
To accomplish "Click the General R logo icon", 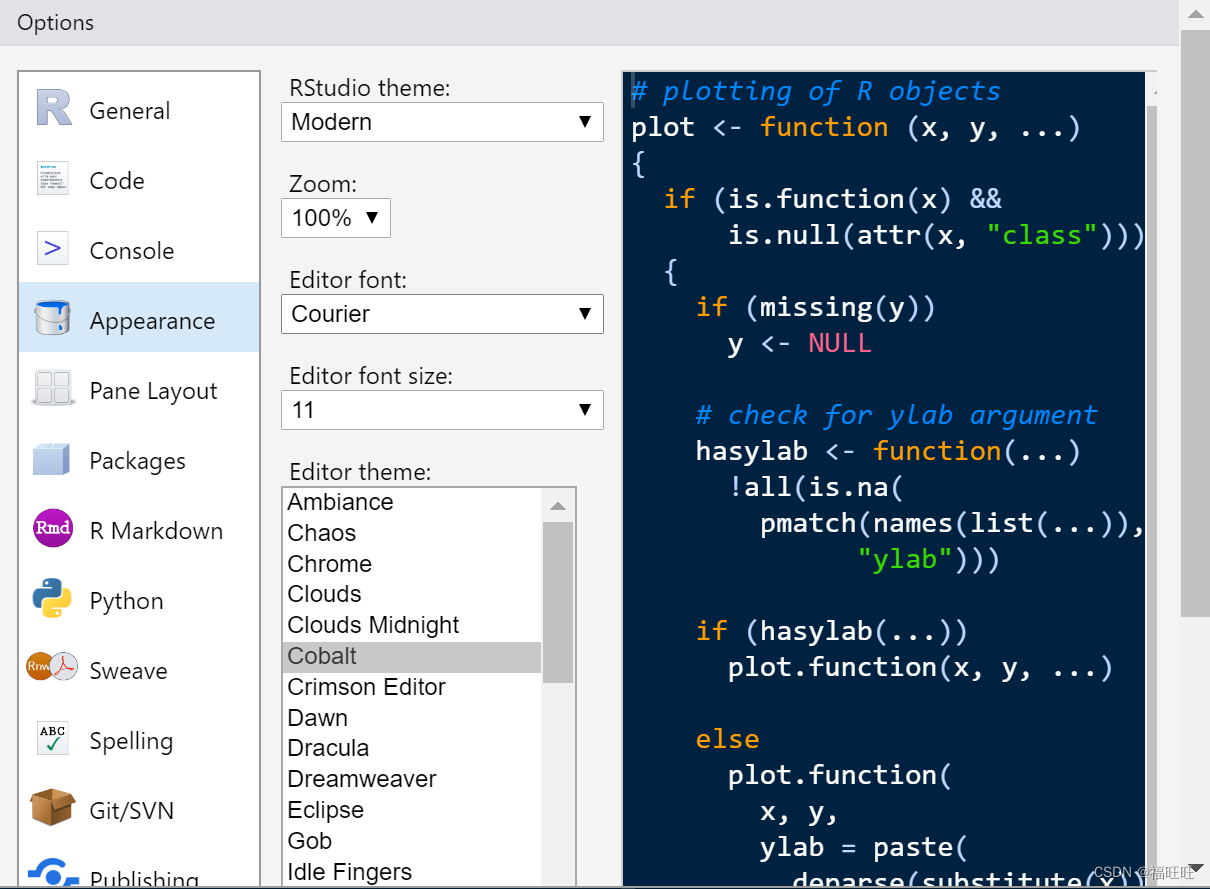I will click(x=54, y=108).
